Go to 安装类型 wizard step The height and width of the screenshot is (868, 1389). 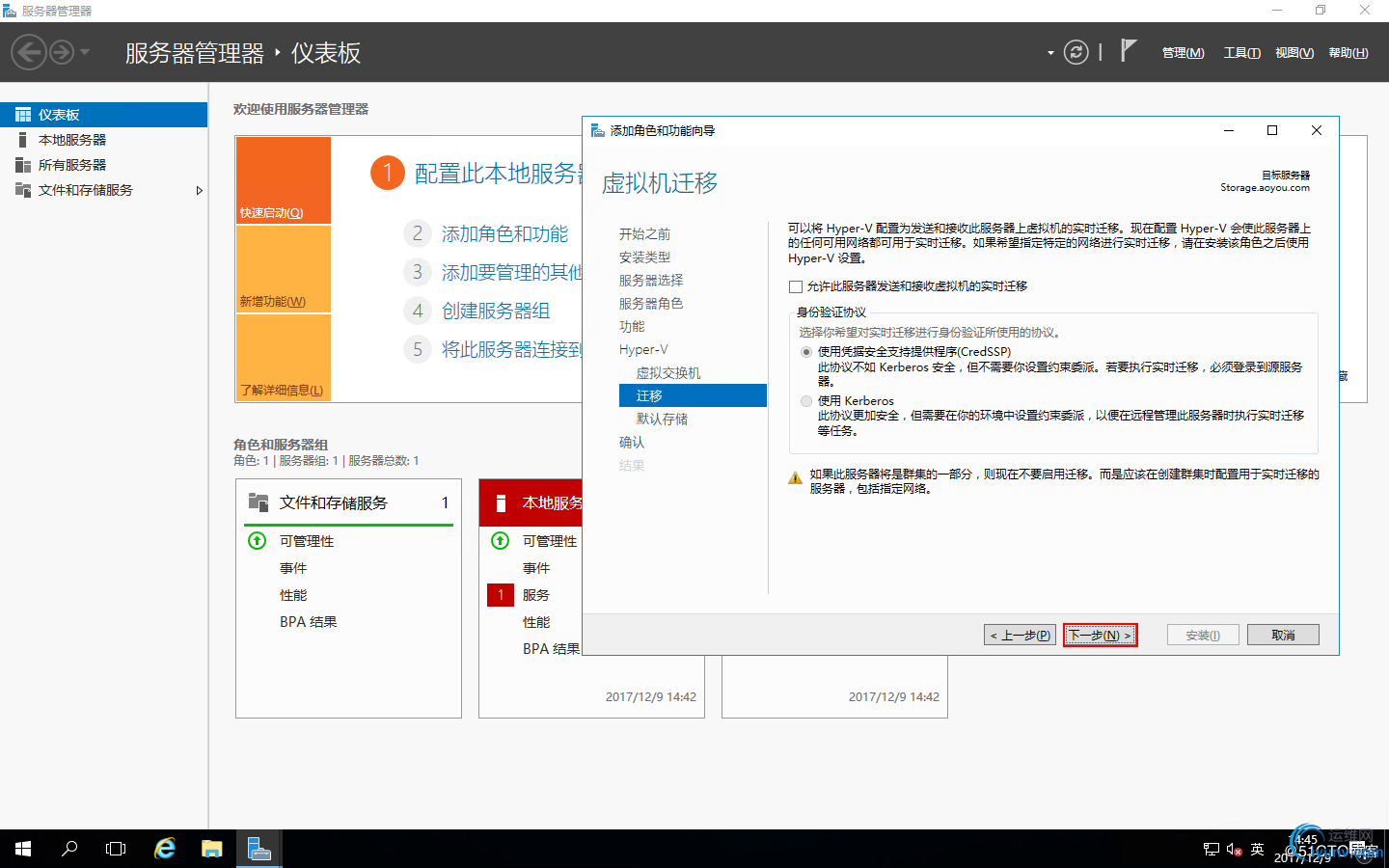644,258
